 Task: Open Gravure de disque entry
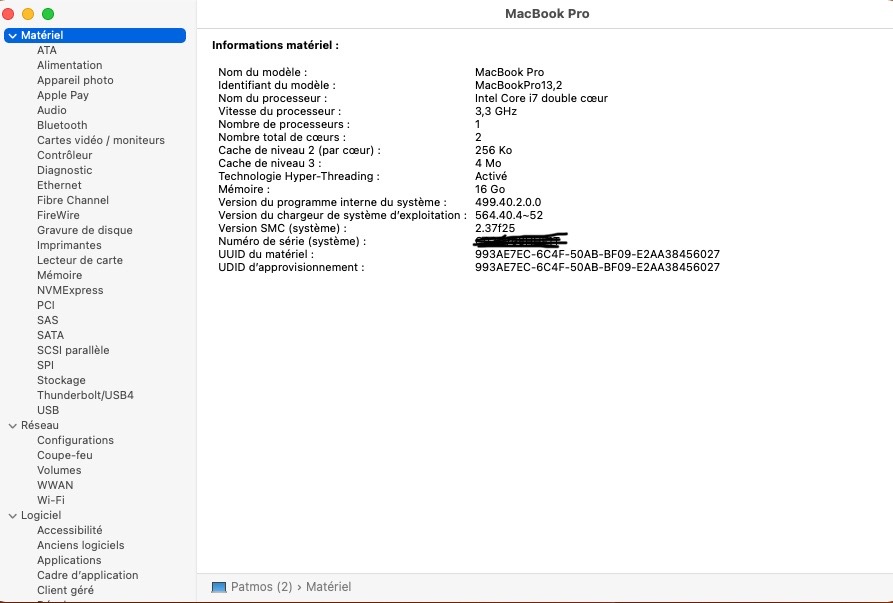85,230
